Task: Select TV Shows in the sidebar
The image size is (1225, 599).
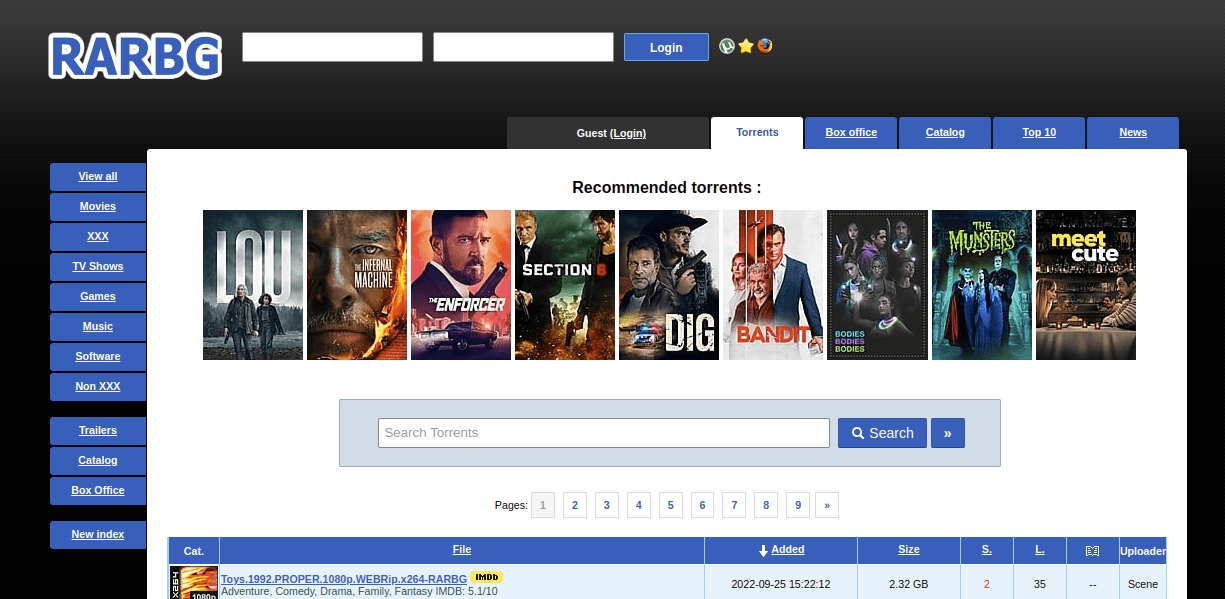Action: click(x=99, y=266)
